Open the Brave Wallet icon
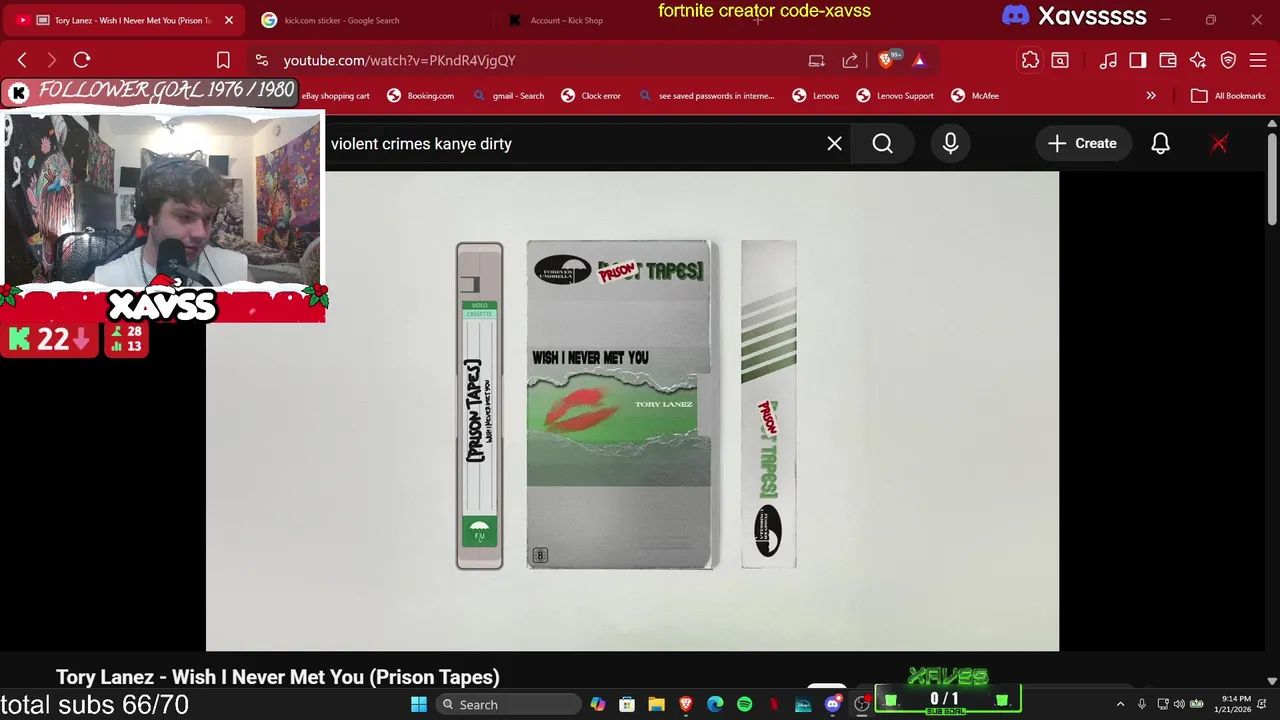This screenshot has width=1280, height=720. (1168, 60)
